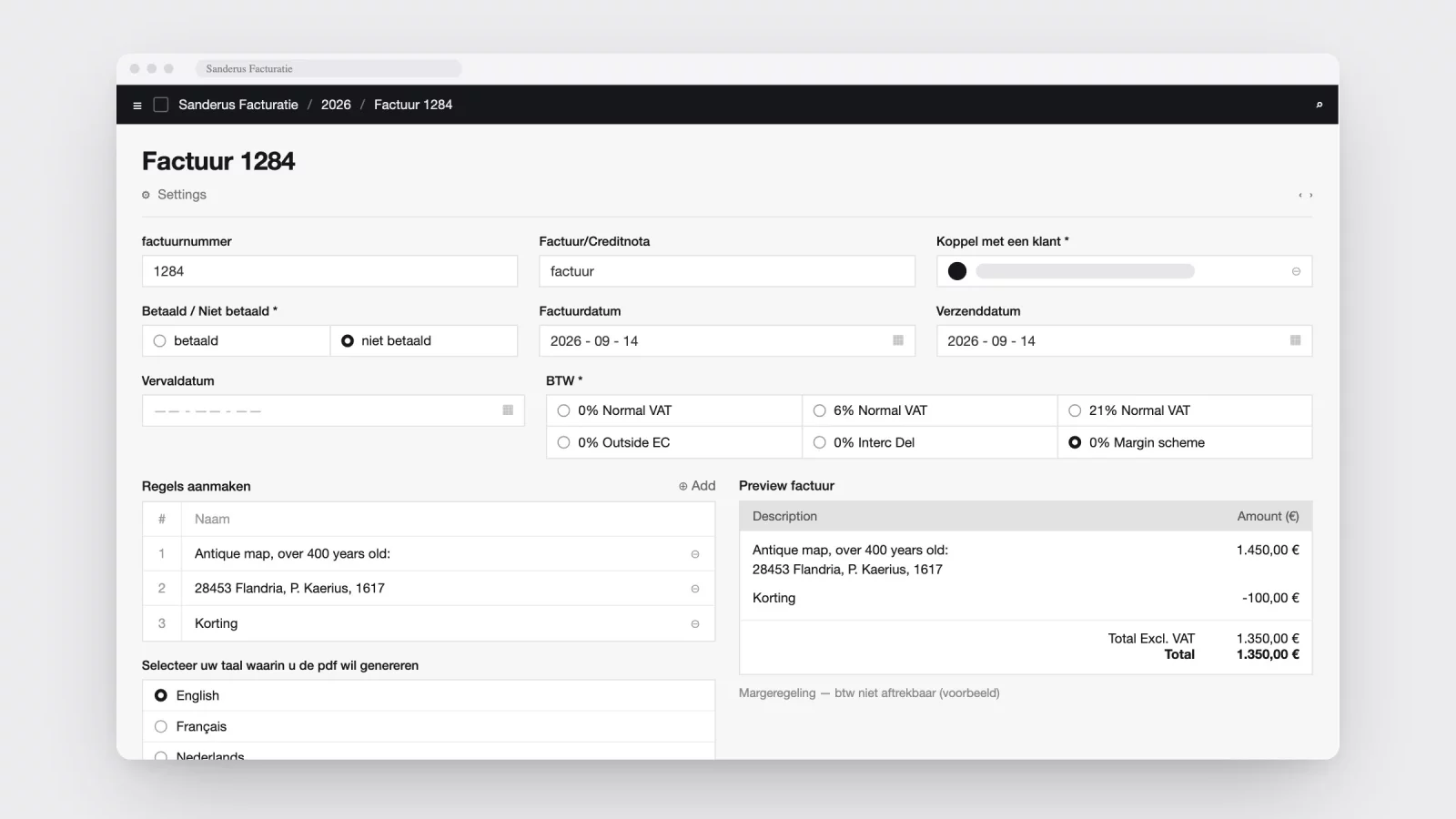
Task: Select the 'betaald' payment status
Action: (236, 341)
